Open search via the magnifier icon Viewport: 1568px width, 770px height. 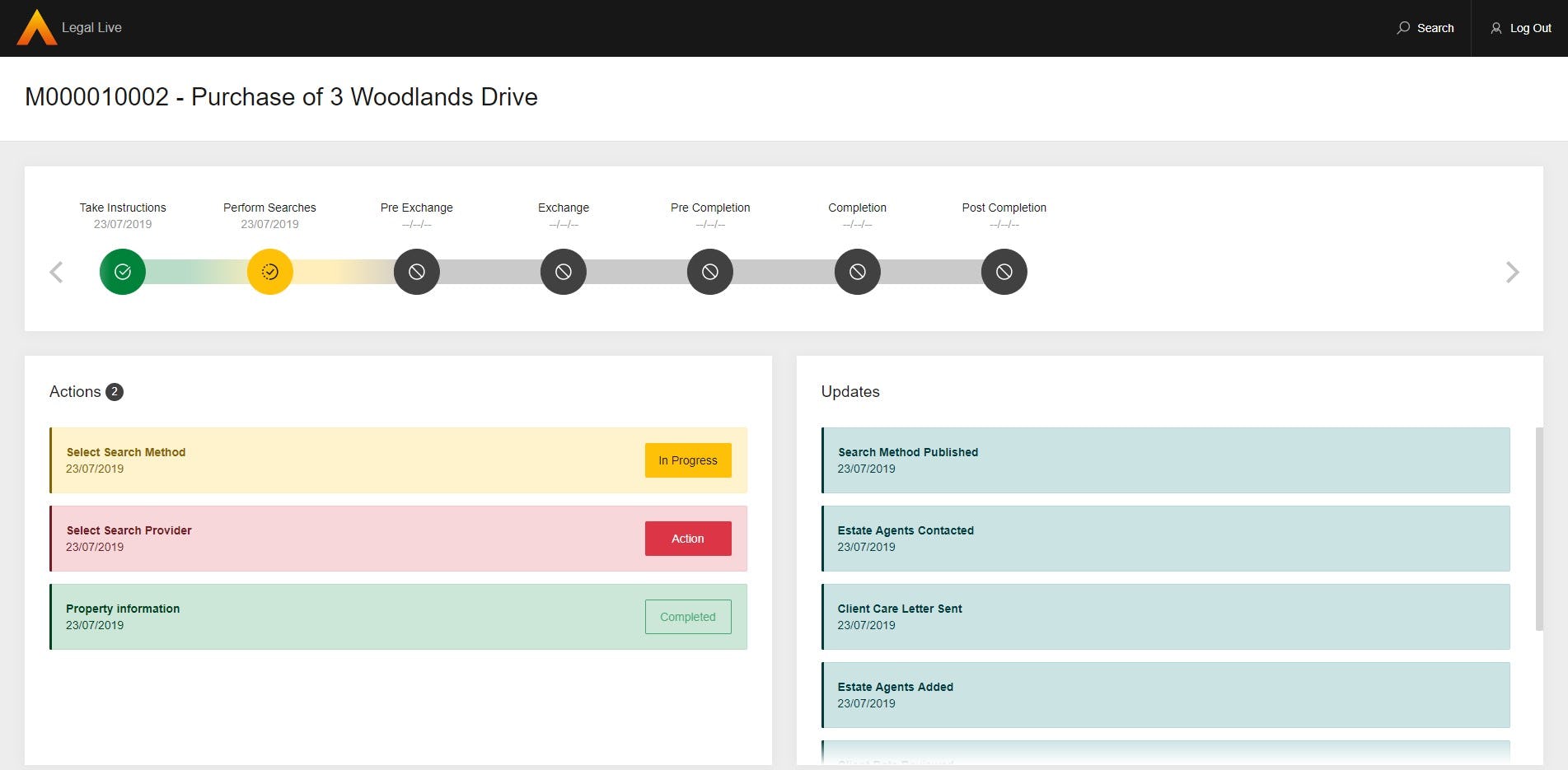click(x=1403, y=27)
